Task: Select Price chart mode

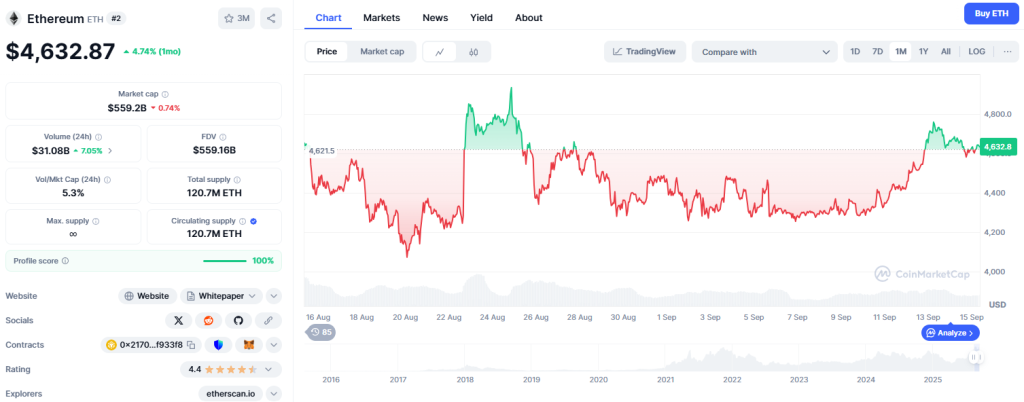Action: [327, 52]
